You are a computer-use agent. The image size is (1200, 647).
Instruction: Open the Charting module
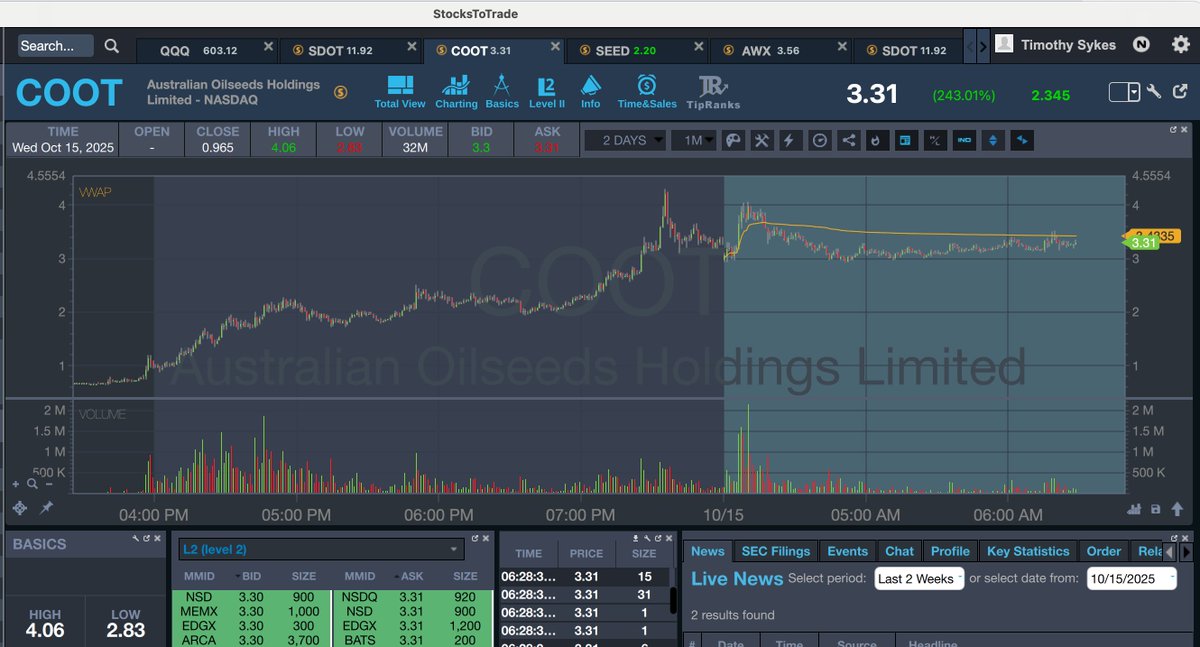(x=456, y=91)
